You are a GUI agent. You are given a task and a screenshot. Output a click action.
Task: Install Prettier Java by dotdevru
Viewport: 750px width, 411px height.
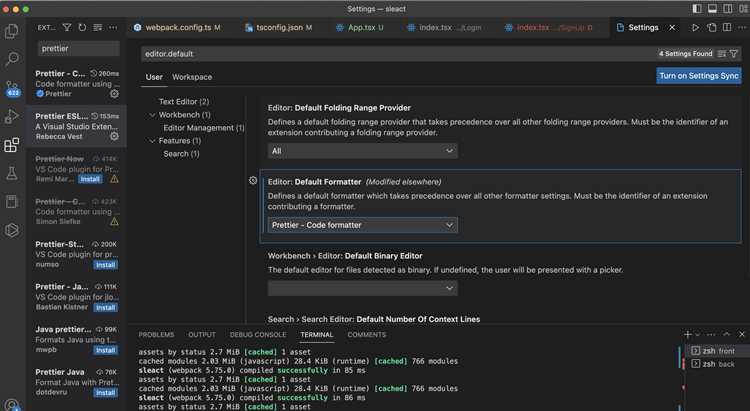point(105,392)
